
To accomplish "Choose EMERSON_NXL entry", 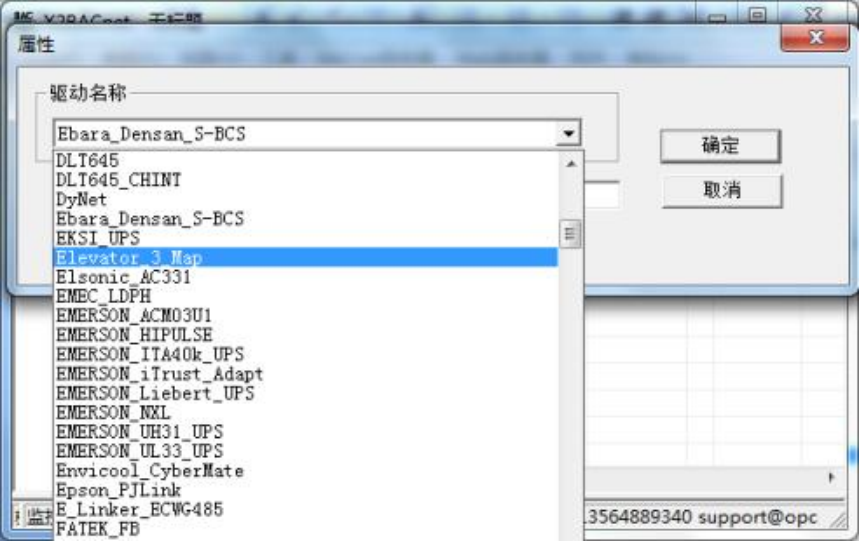I will 306,412.
